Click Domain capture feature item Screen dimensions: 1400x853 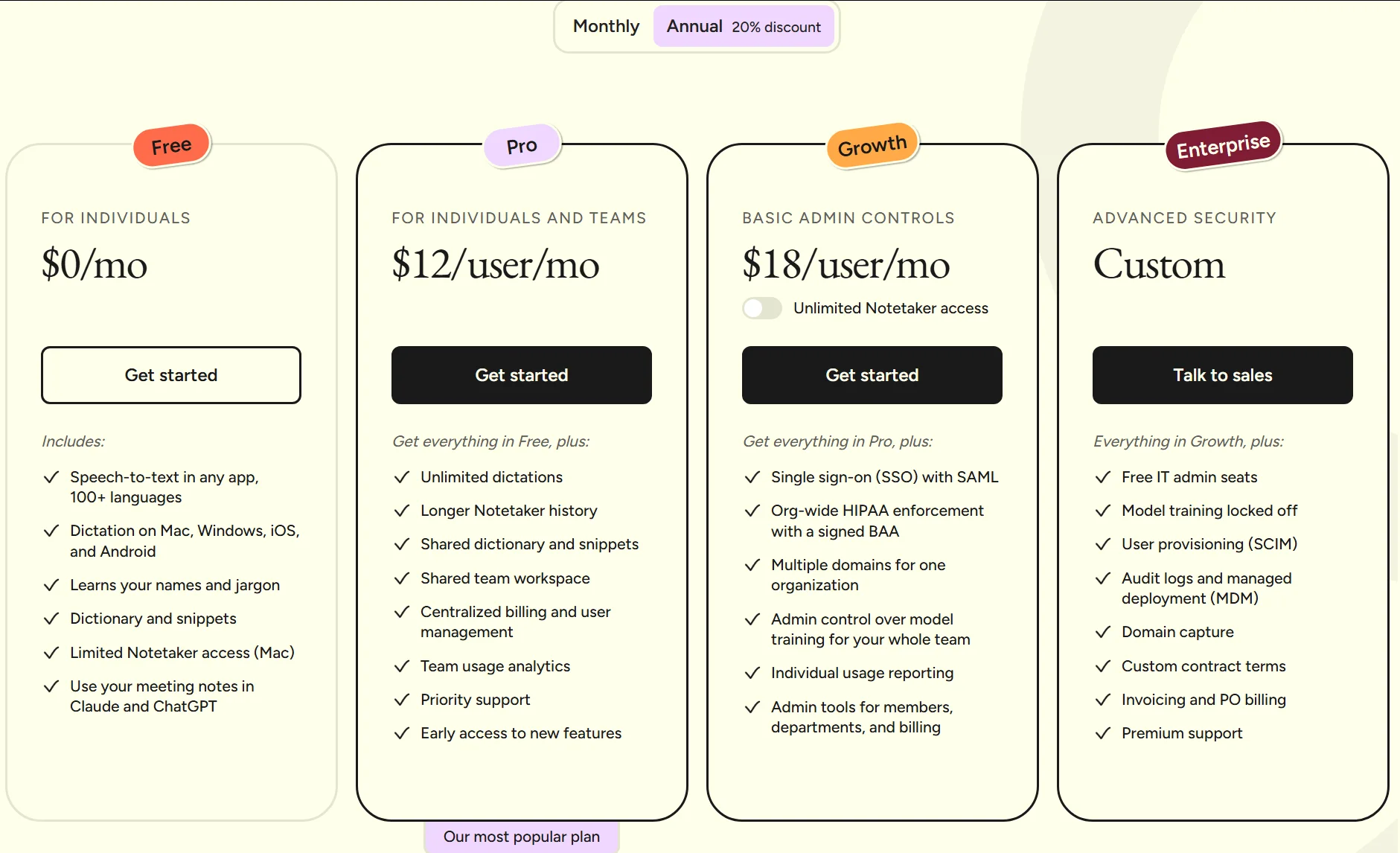(1177, 632)
